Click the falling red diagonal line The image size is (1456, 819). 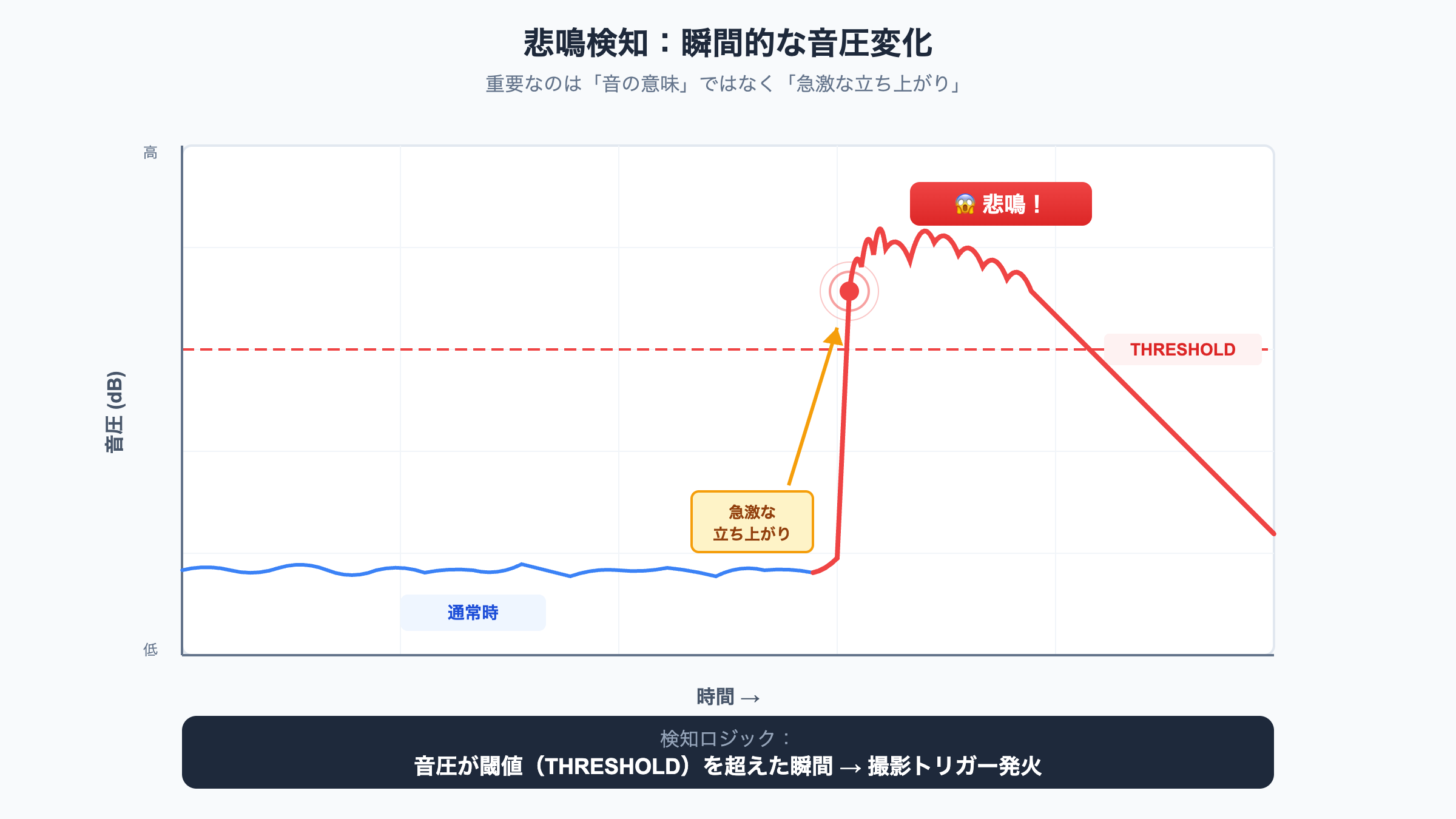point(1183,443)
